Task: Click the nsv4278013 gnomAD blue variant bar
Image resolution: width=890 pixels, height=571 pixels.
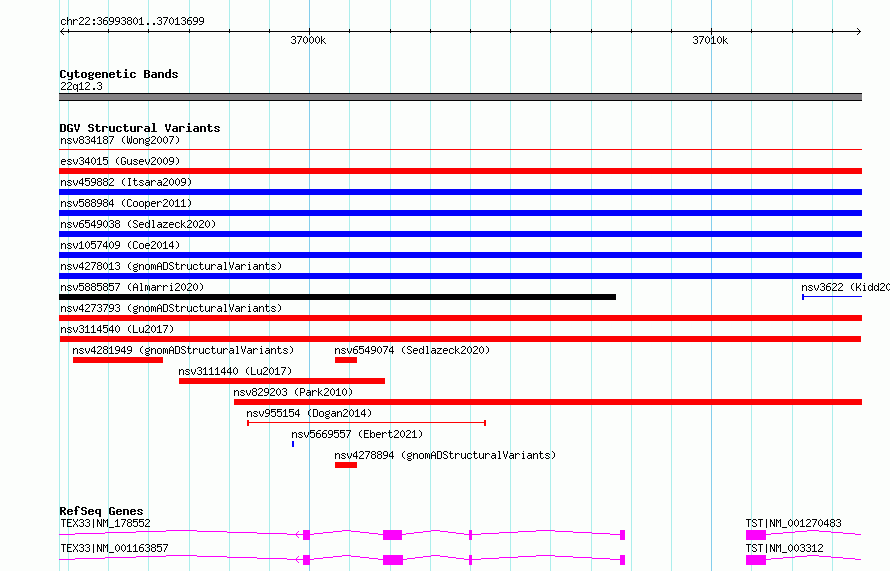Action: click(460, 276)
